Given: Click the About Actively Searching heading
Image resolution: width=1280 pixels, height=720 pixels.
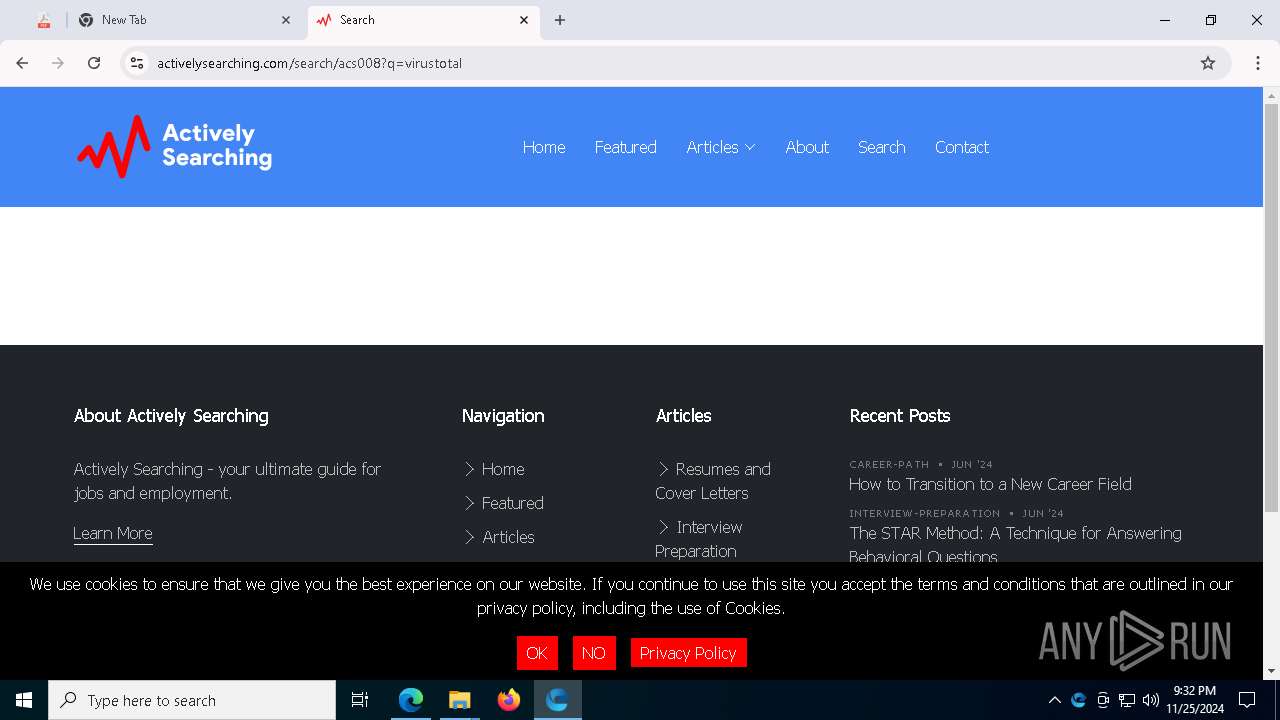Looking at the screenshot, I should tap(171, 416).
